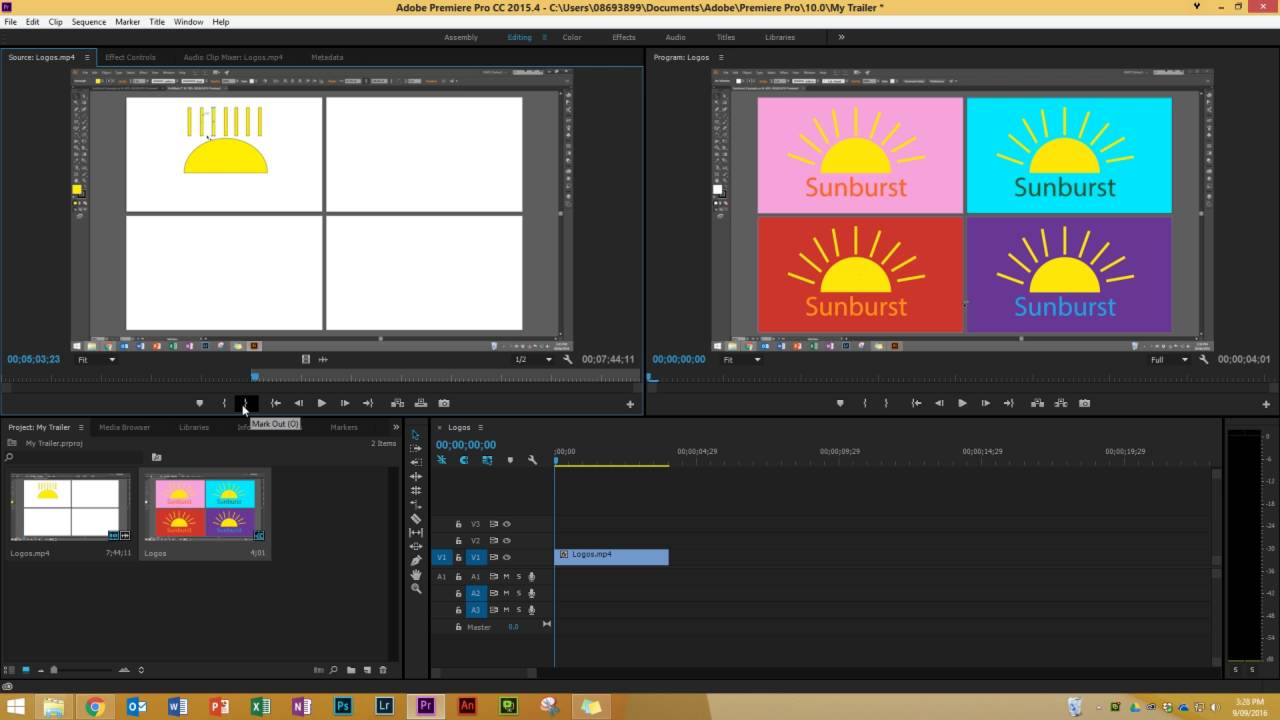Screen dimensions: 1280x720
Task: Open the Logos timeline panel menu
Action: (480, 427)
